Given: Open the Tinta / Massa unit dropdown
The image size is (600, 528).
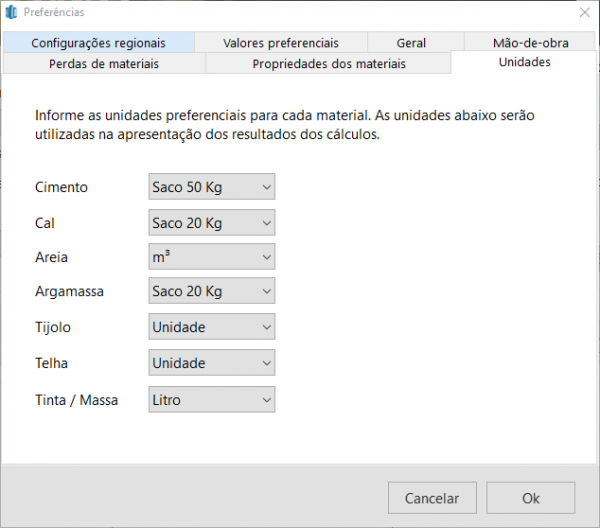Looking at the screenshot, I should pyautogui.click(x=211, y=400).
